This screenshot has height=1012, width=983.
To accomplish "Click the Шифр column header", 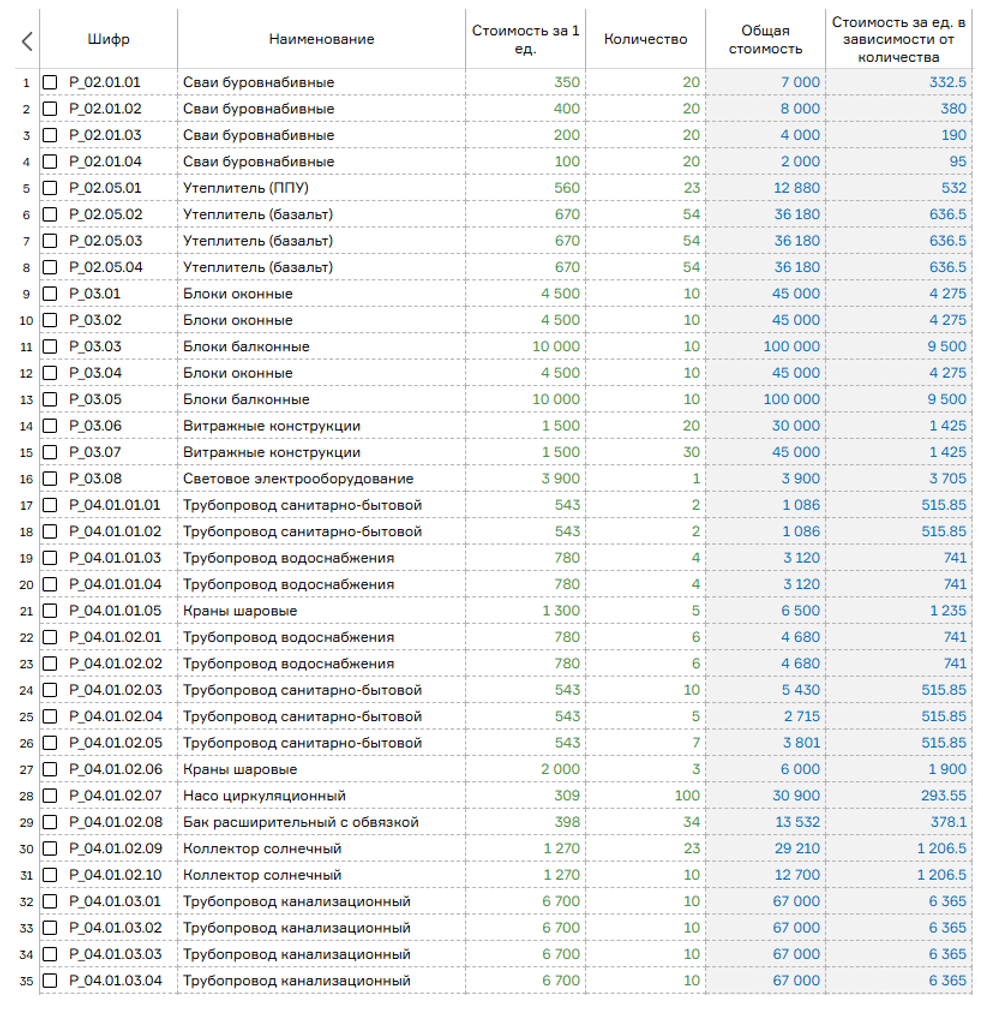I will (x=108, y=40).
